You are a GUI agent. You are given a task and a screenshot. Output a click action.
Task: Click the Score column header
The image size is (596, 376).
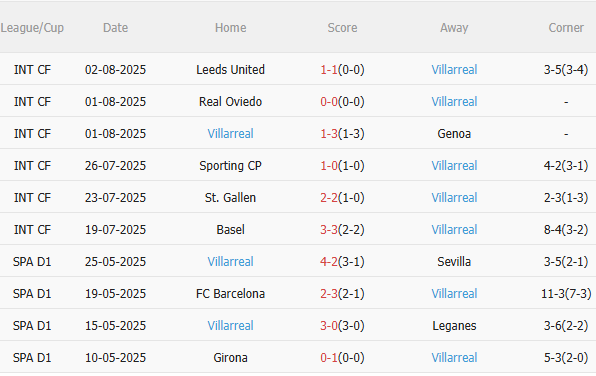tap(342, 27)
